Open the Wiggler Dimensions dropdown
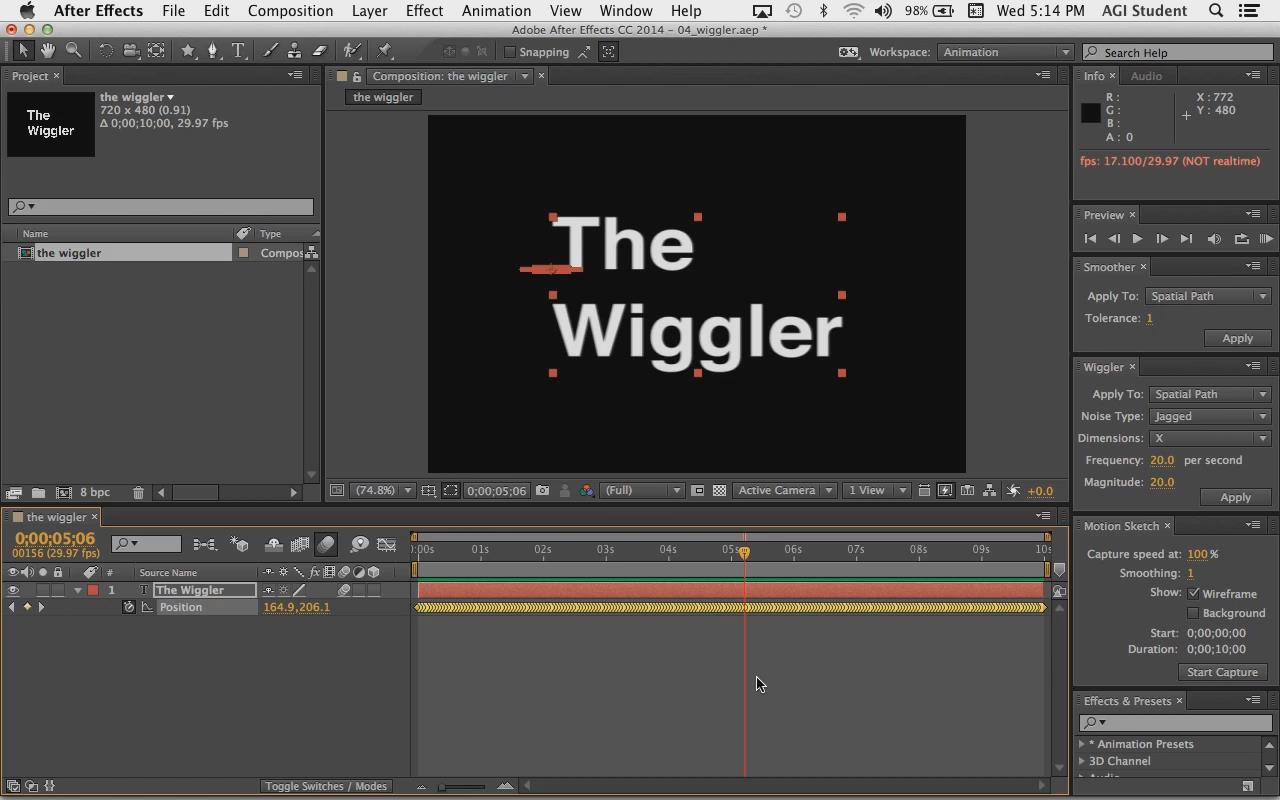Image resolution: width=1280 pixels, height=800 pixels. pos(1208,438)
